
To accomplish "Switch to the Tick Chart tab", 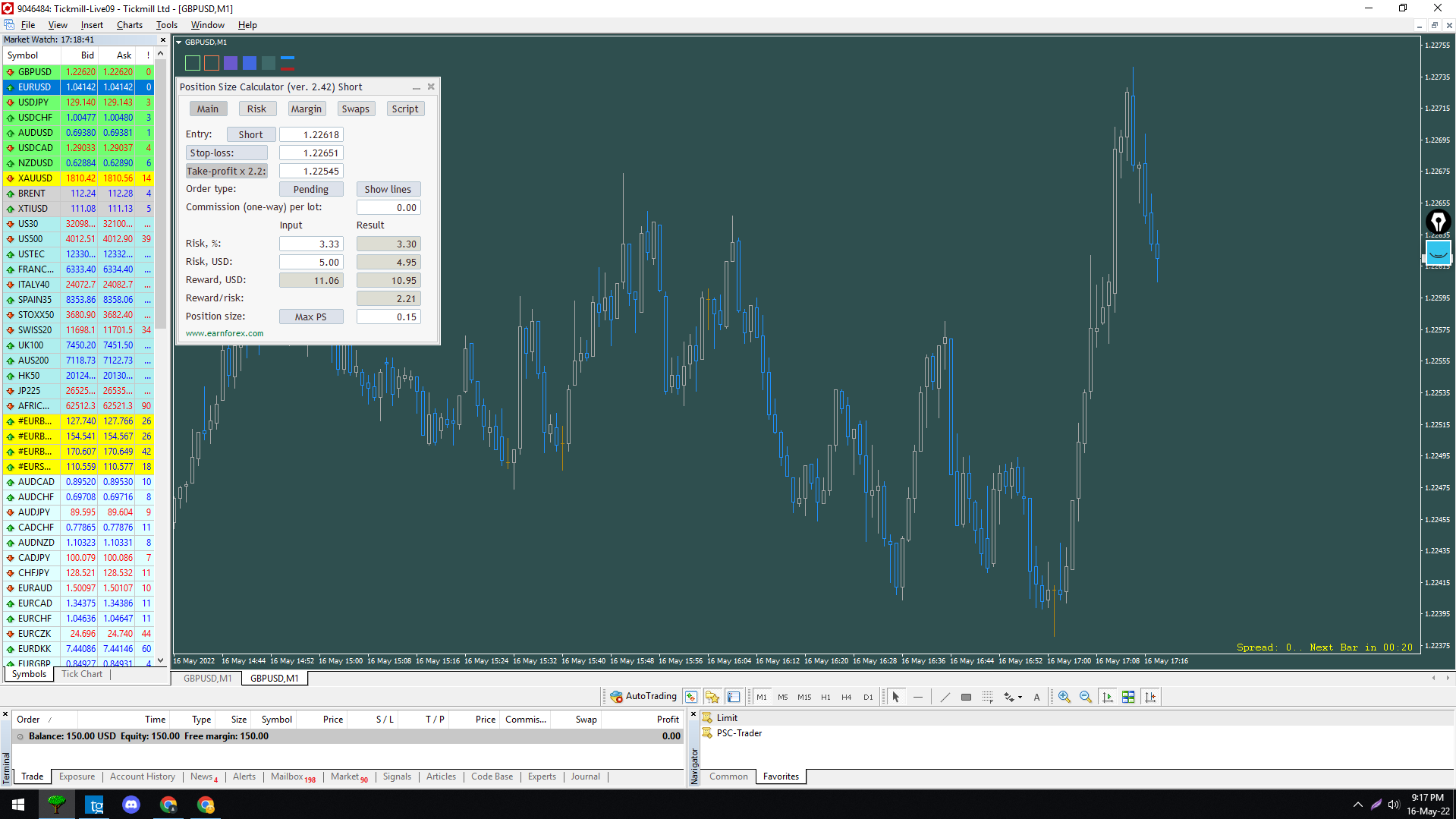I will [82, 674].
